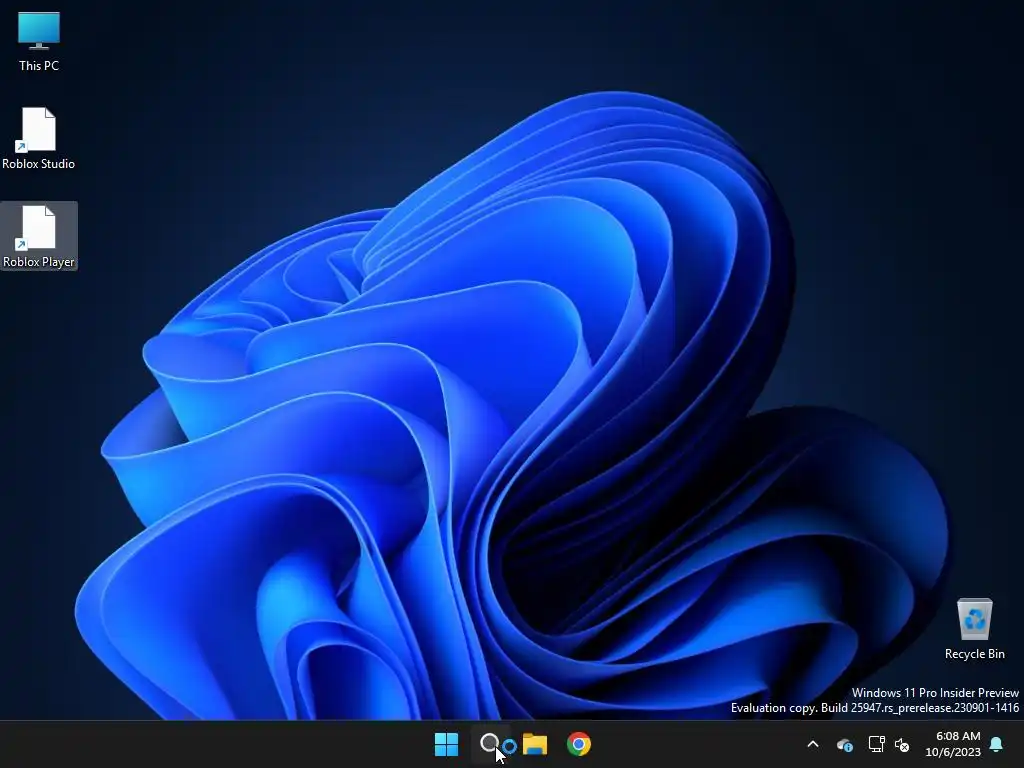Open taskbar Search magnifier

click(490, 744)
